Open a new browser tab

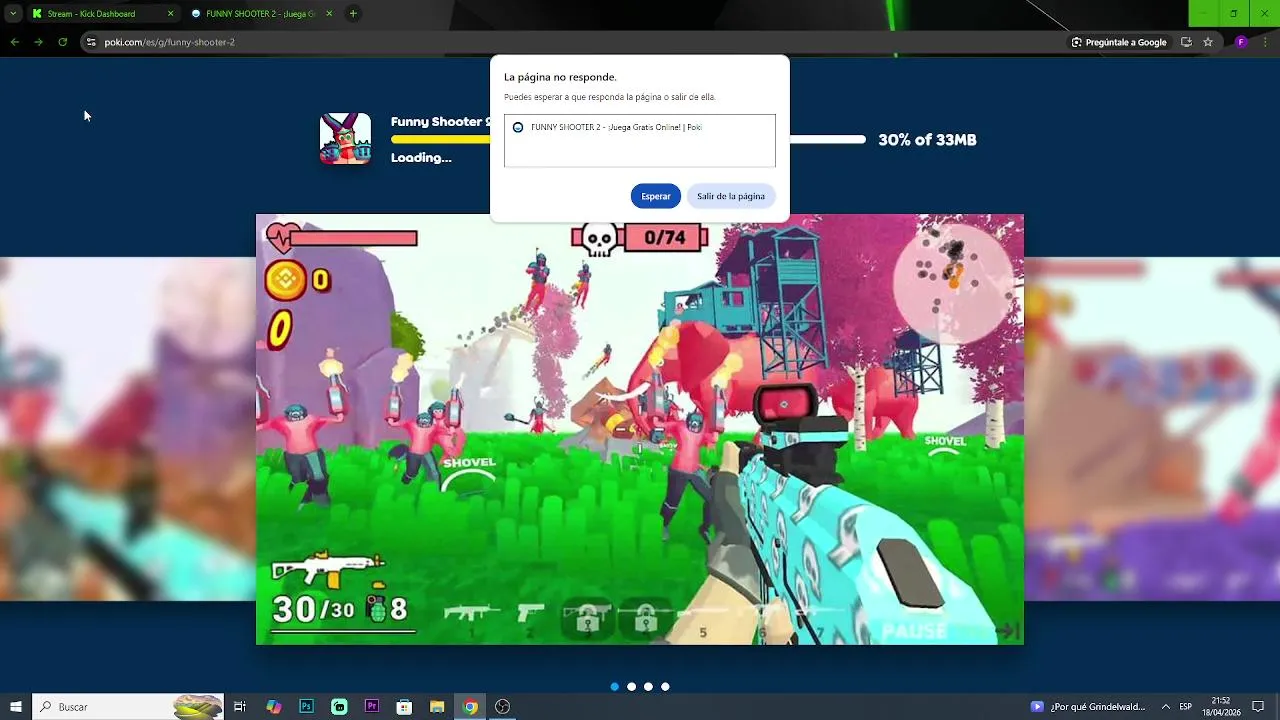(353, 14)
